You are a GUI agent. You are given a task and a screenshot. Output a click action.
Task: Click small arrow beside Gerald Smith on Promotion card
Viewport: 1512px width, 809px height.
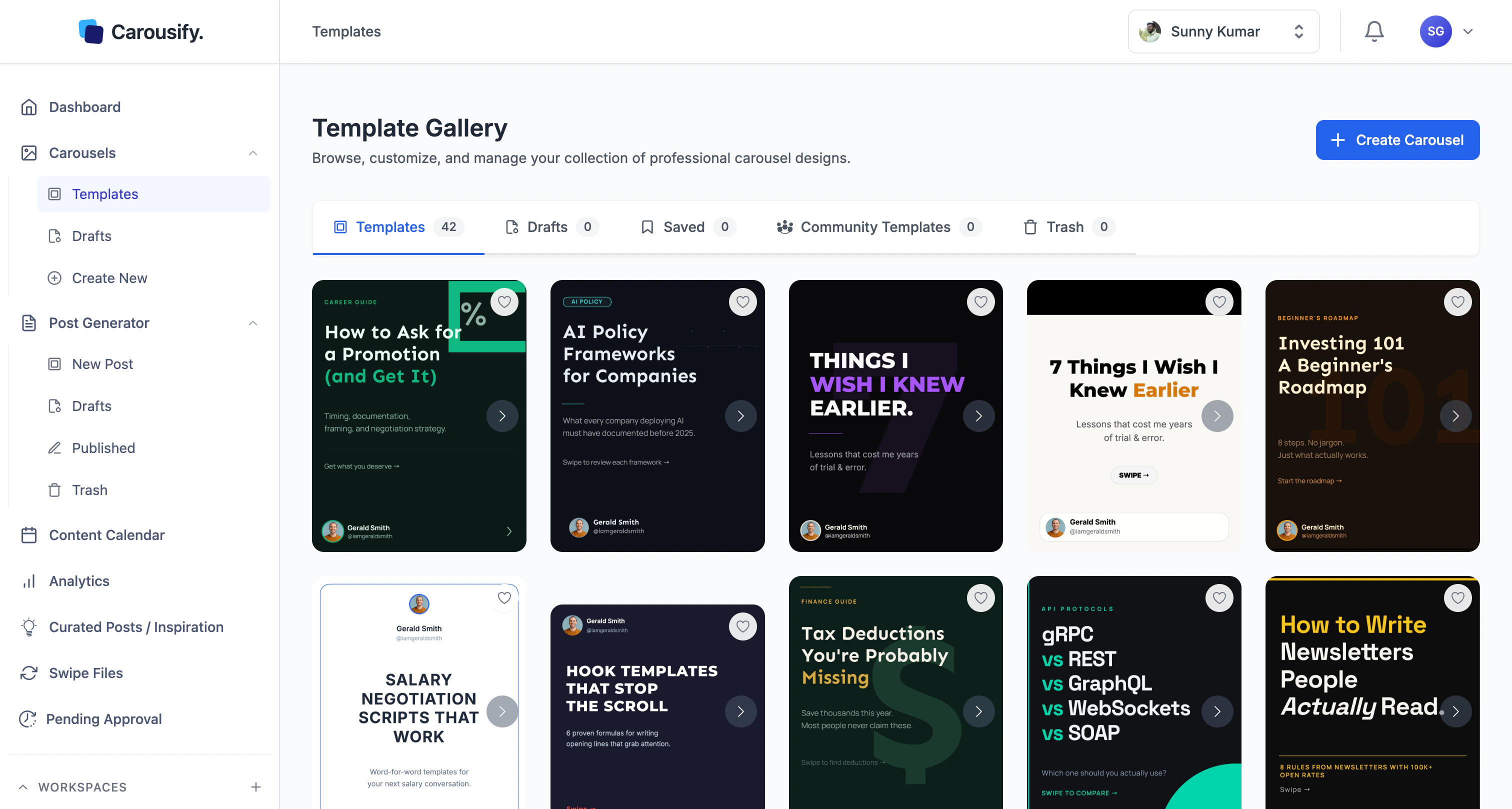click(509, 531)
